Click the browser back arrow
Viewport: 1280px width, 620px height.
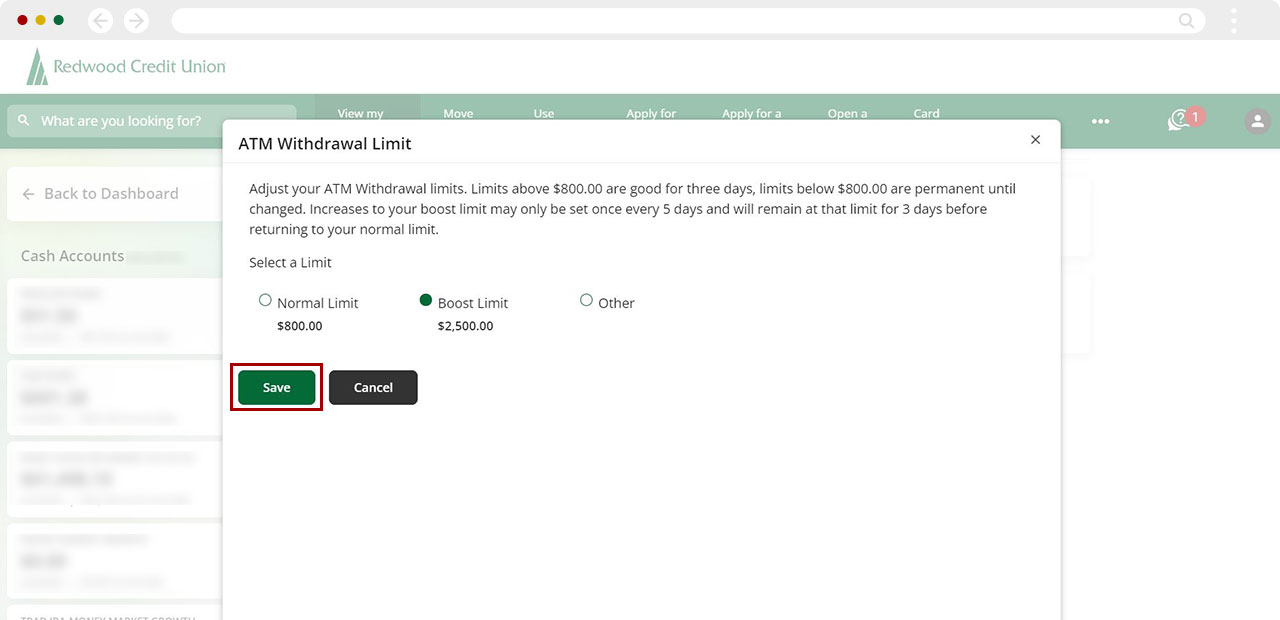click(x=100, y=20)
